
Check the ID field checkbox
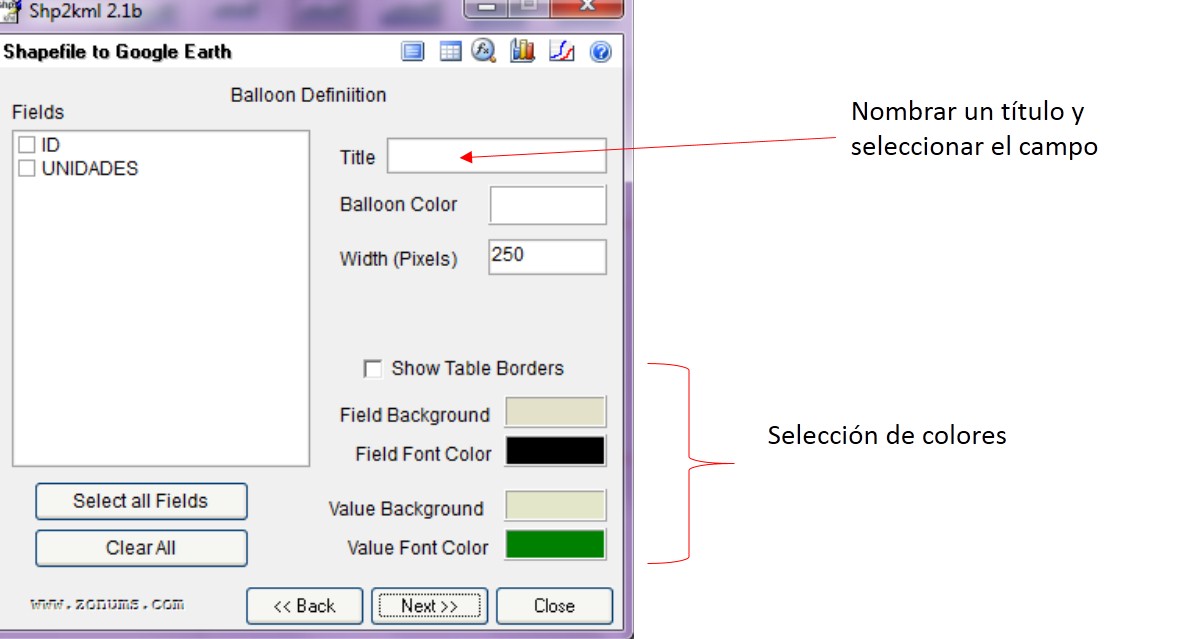point(27,145)
